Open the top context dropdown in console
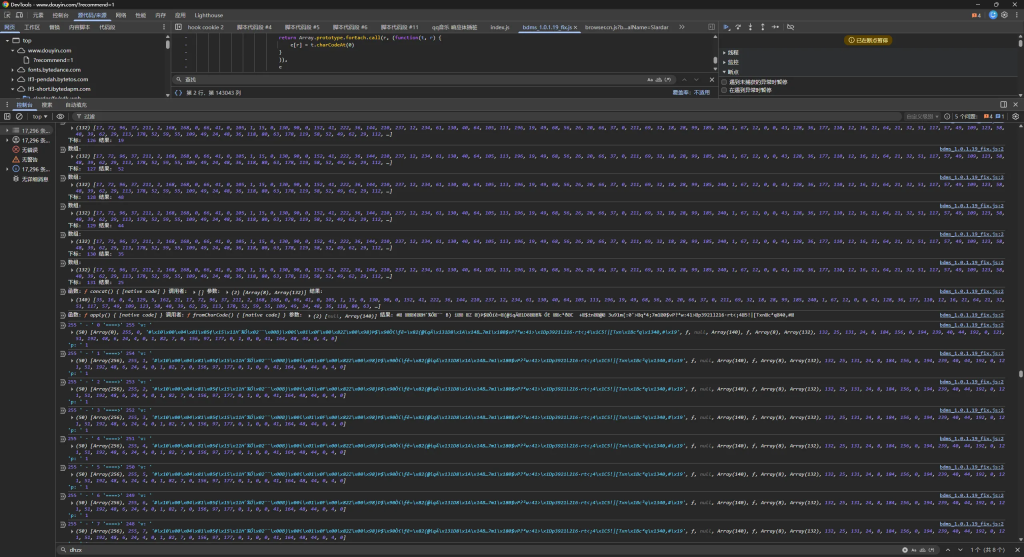The width and height of the screenshot is (1024, 557). (x=40, y=116)
